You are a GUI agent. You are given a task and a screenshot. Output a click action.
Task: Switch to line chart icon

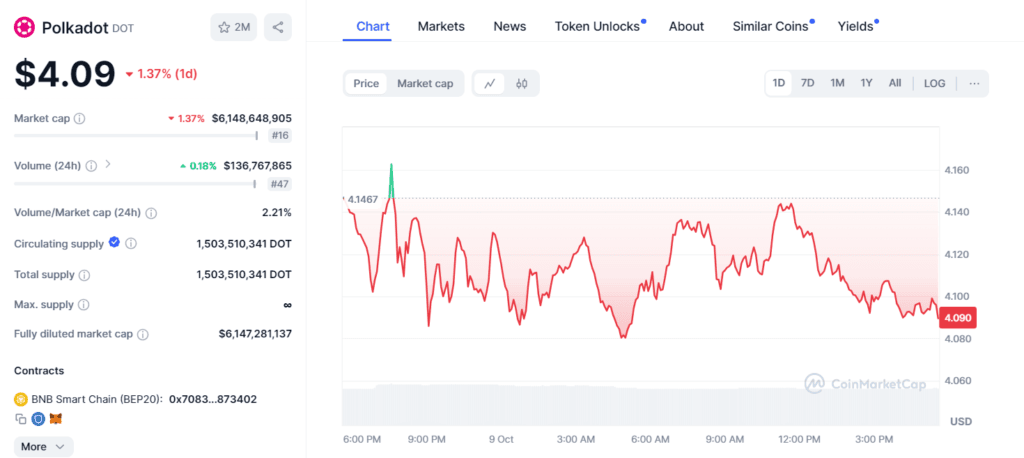(x=489, y=84)
